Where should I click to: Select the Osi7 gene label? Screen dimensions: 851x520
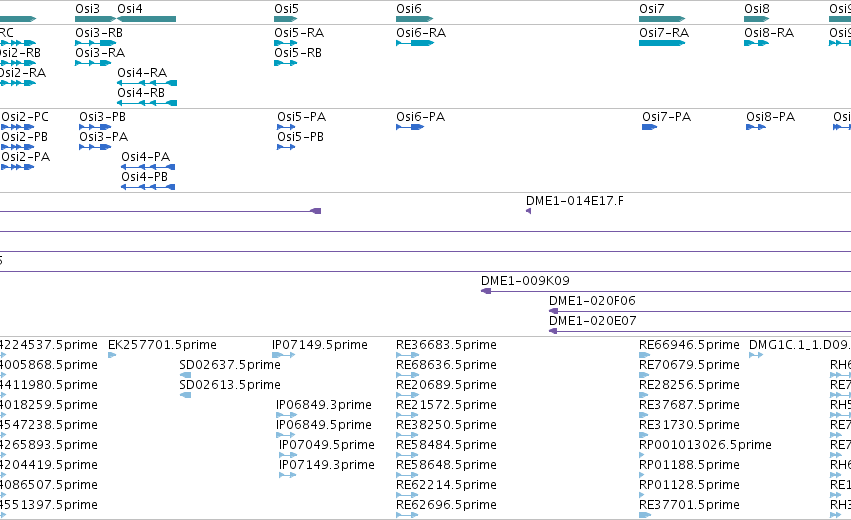pyautogui.click(x=651, y=9)
